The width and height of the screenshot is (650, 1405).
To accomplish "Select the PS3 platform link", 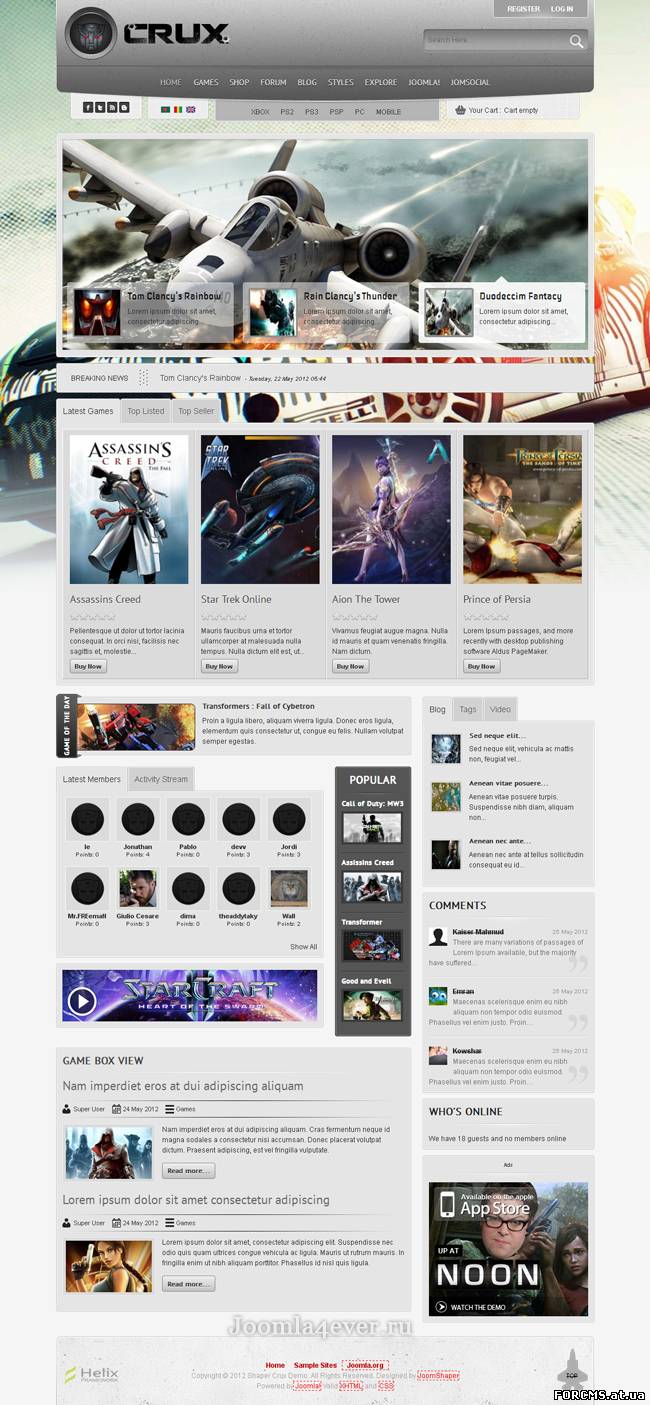I will pyautogui.click(x=312, y=112).
